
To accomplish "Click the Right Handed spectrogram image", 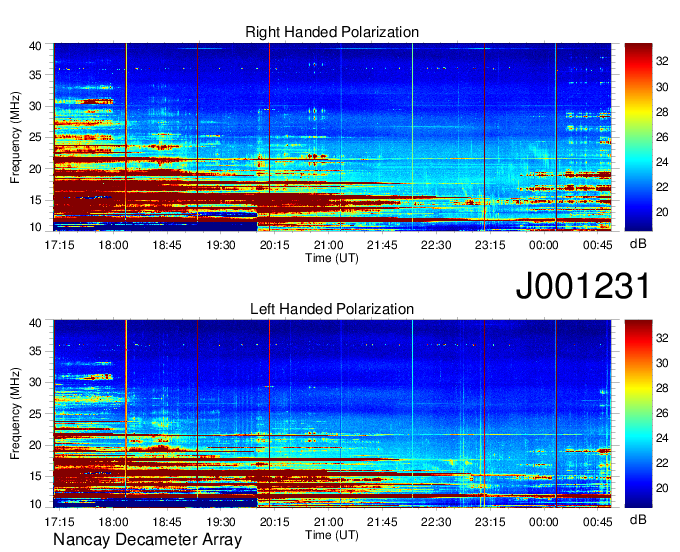I will (332, 137).
